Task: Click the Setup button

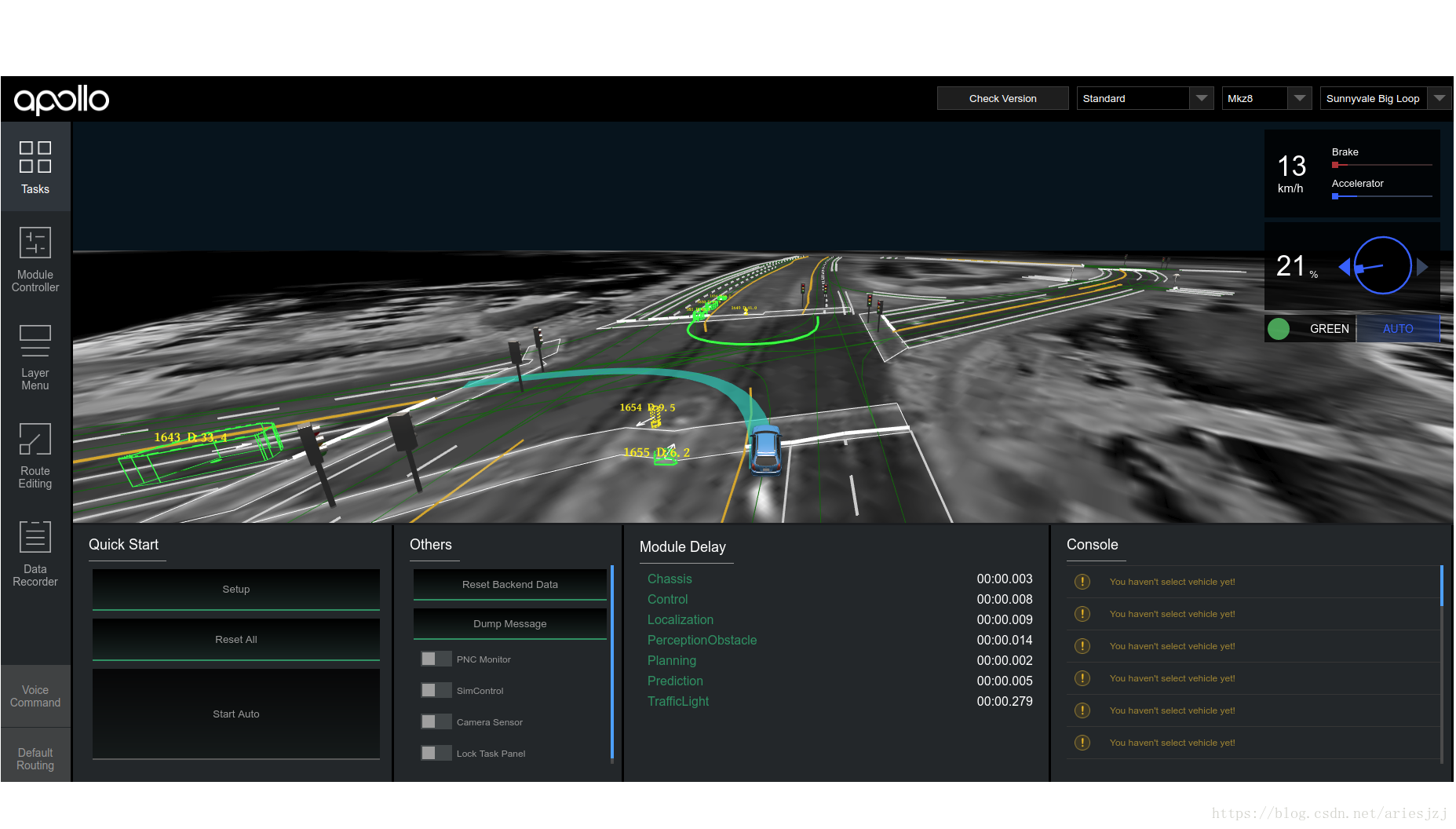Action: pos(236,590)
